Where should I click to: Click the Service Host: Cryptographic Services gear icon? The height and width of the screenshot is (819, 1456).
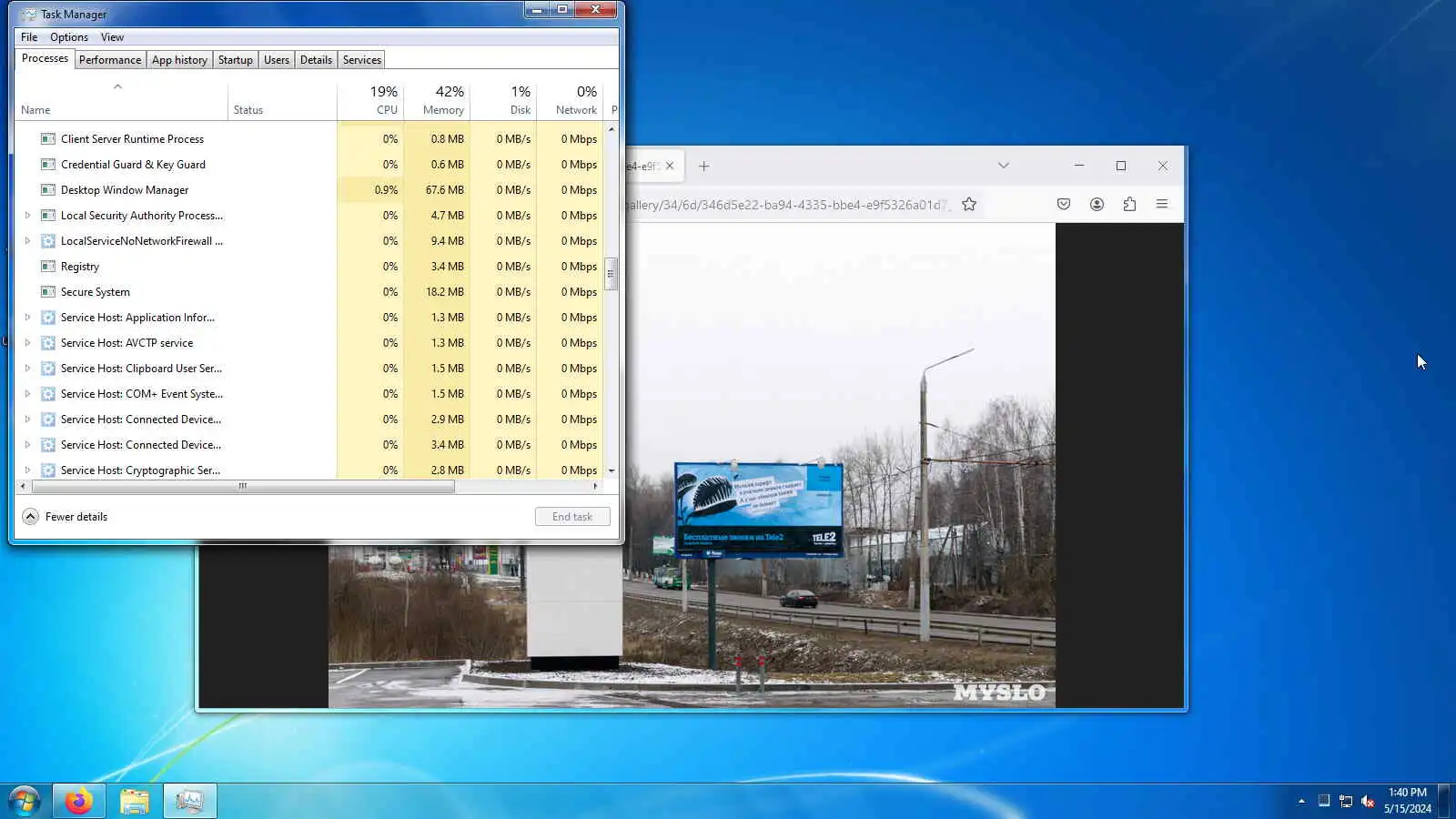(x=48, y=470)
